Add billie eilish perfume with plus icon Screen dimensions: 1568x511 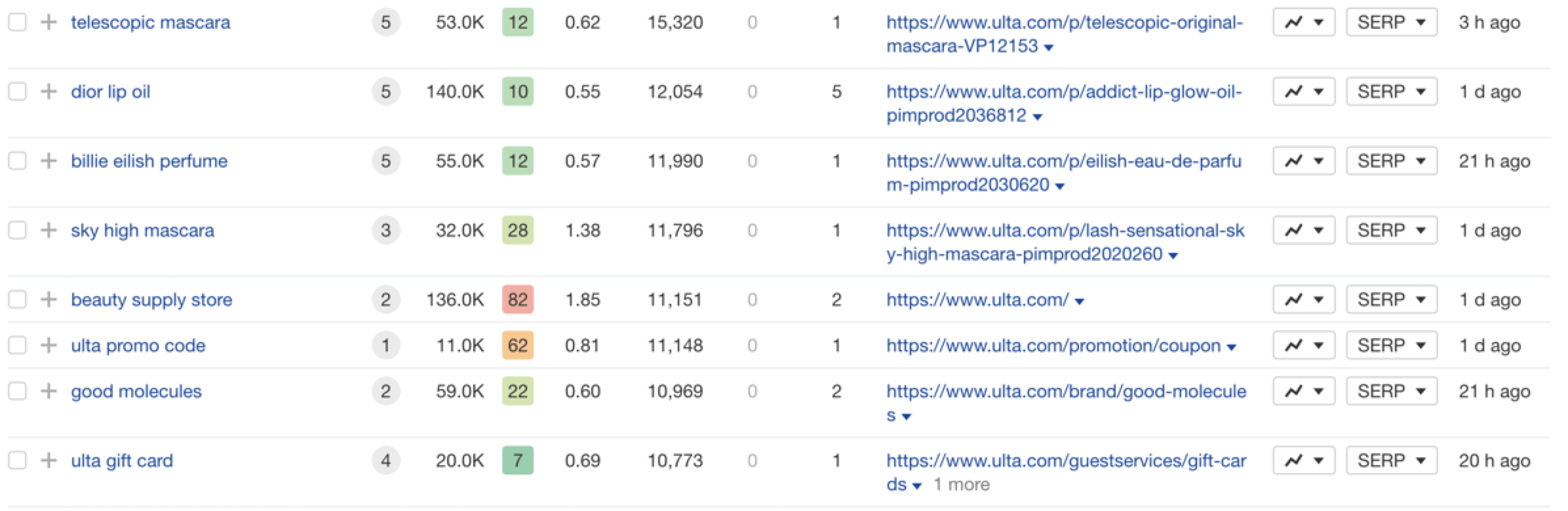[49, 161]
